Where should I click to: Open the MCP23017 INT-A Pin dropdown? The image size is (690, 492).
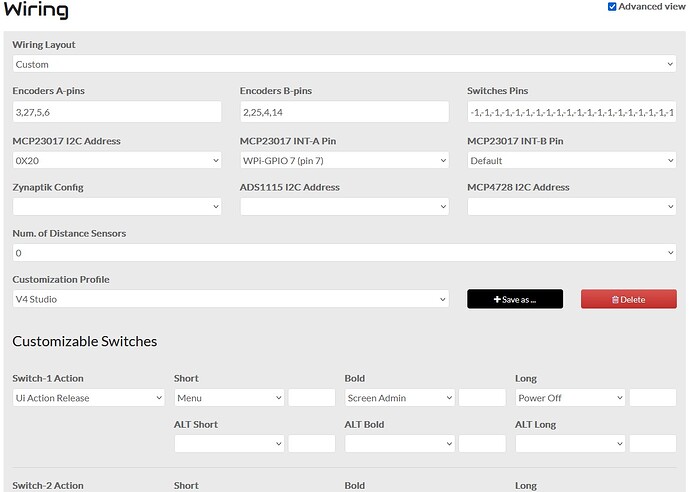[x=344, y=160]
